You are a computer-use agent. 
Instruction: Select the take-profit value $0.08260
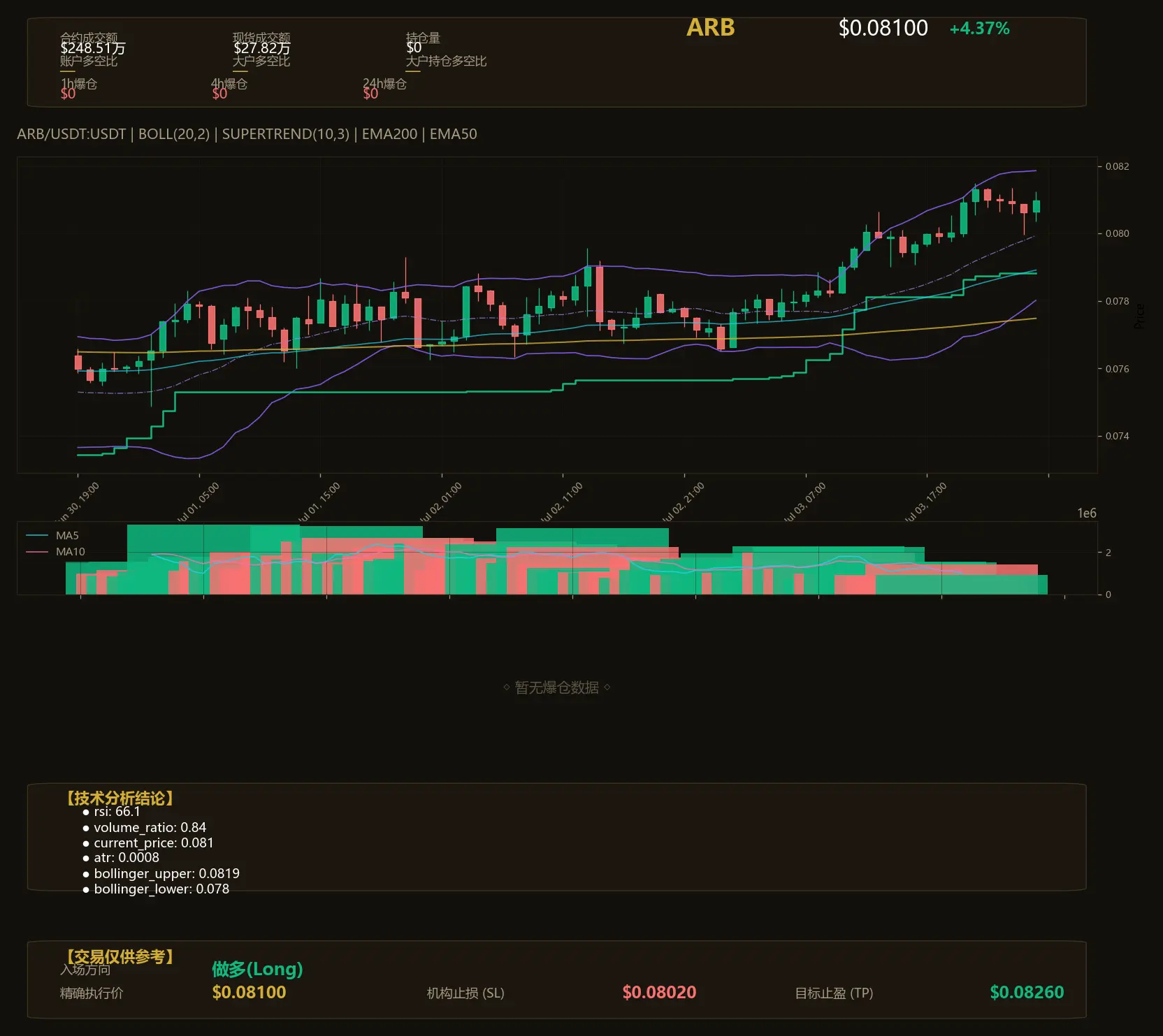1027,992
